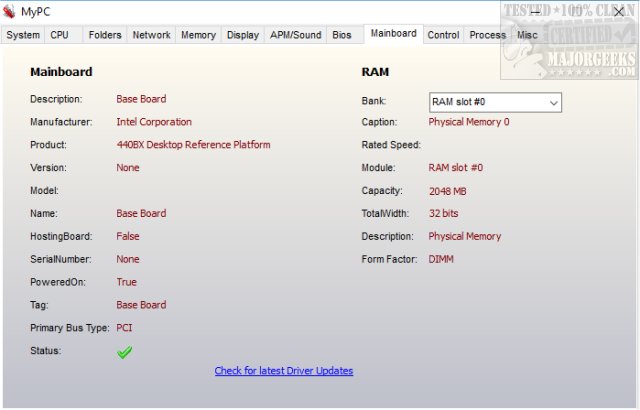640x410 pixels.
Task: Click the green Status checkmark icon
Action: (x=124, y=352)
